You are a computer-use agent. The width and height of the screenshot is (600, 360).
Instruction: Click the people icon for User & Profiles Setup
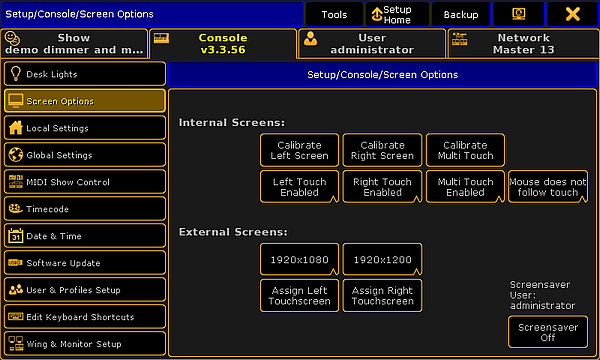(16, 290)
